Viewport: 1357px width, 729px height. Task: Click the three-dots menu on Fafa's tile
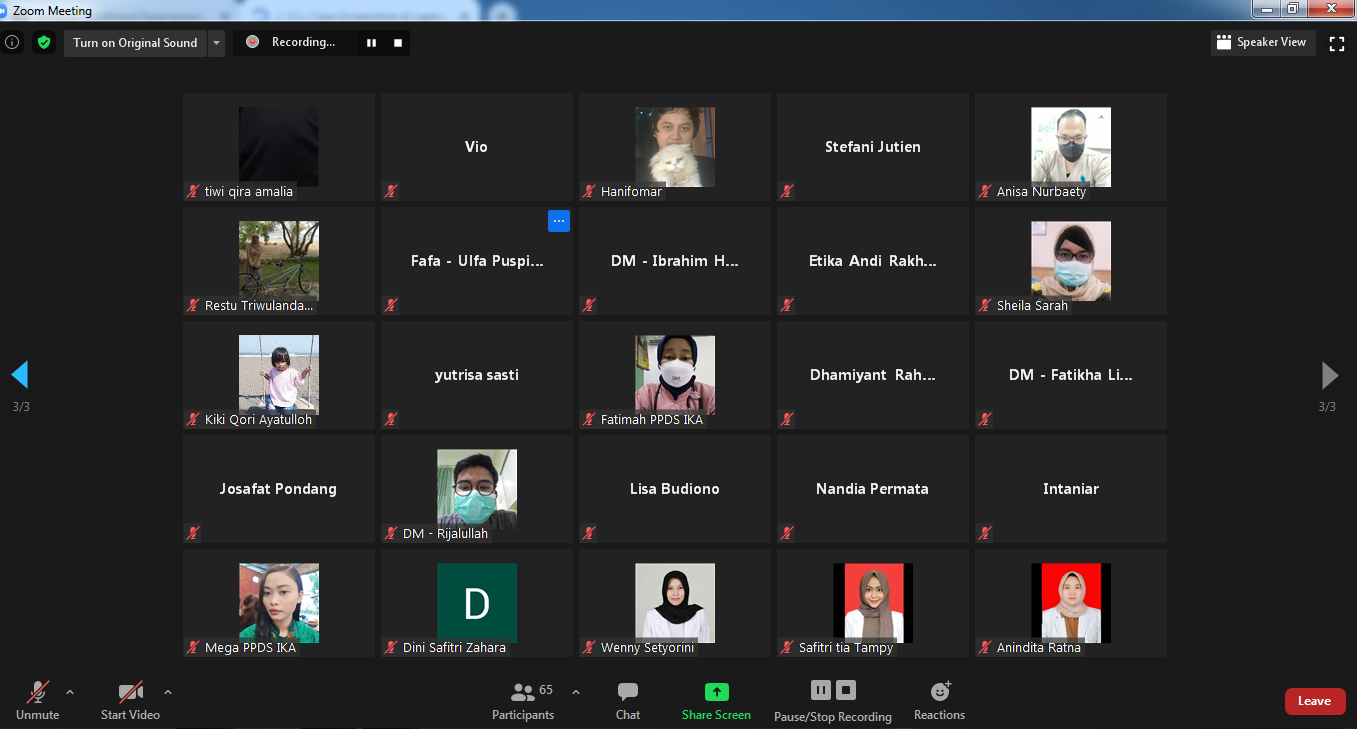[x=559, y=221]
